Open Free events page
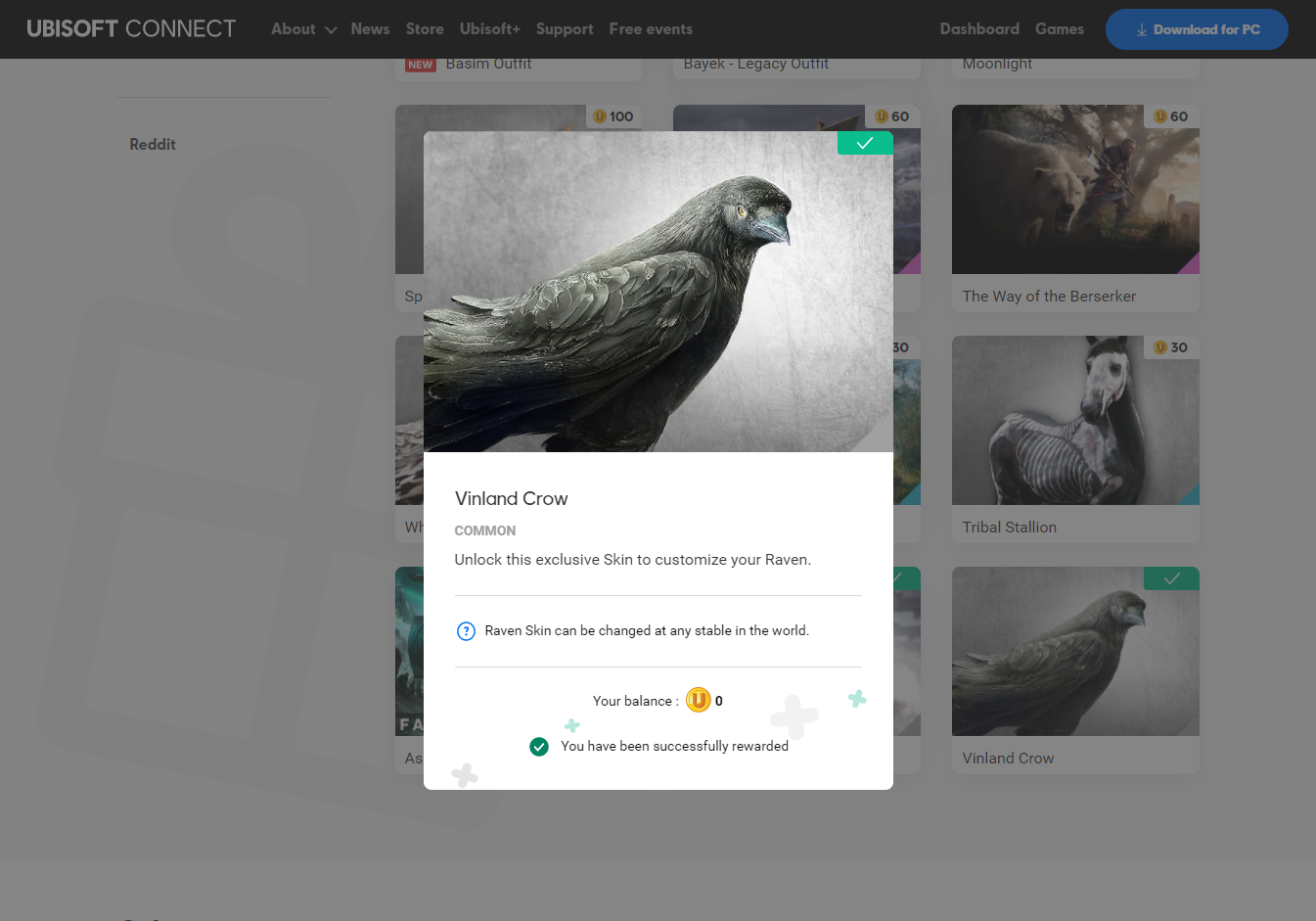Viewport: 1316px width, 921px height. click(x=651, y=29)
